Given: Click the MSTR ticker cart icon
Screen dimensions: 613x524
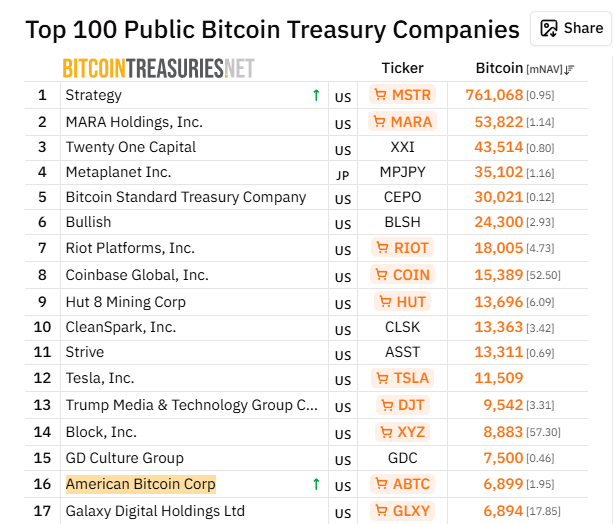Looking at the screenshot, I should [380, 95].
